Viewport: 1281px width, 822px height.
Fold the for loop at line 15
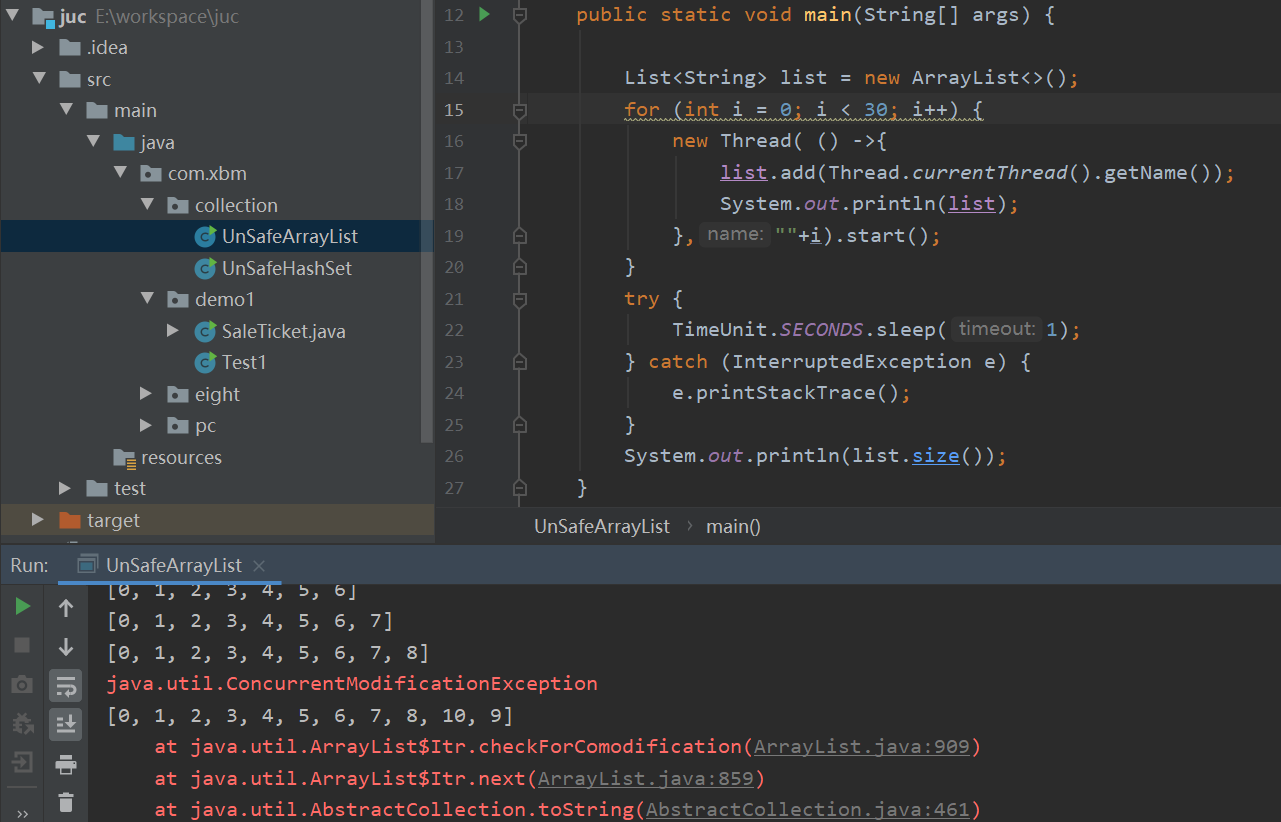pyautogui.click(x=519, y=110)
